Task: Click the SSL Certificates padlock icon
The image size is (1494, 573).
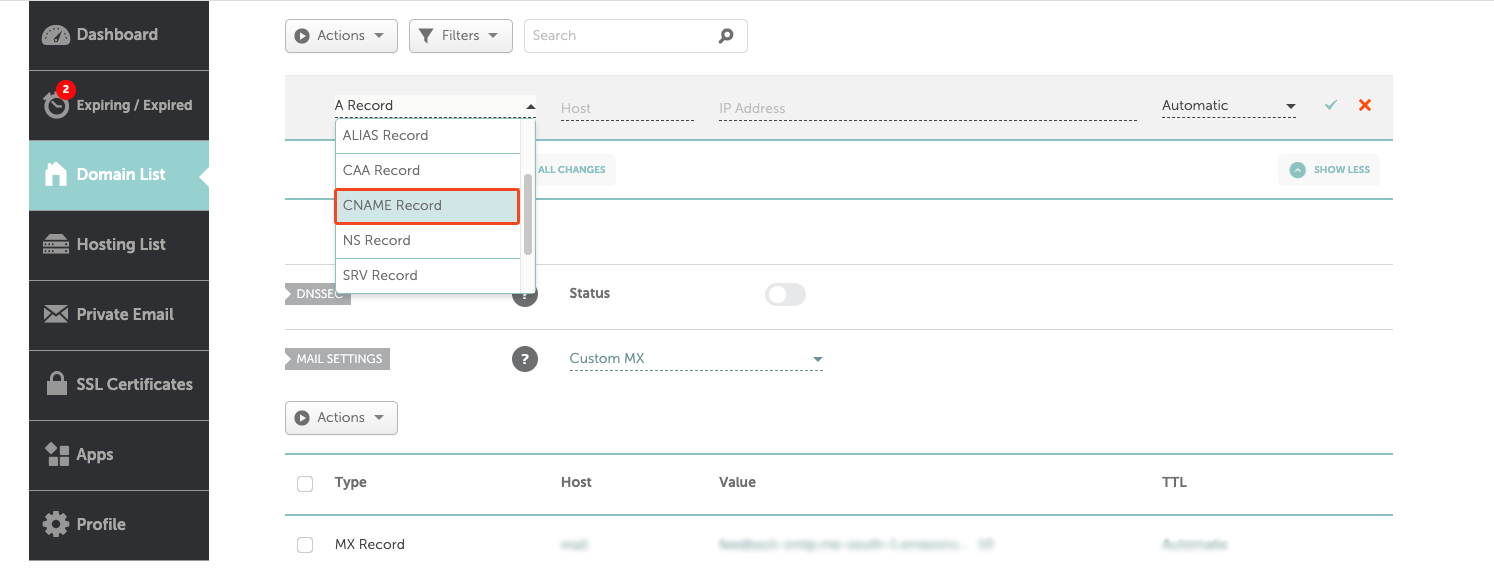Action: (x=57, y=383)
